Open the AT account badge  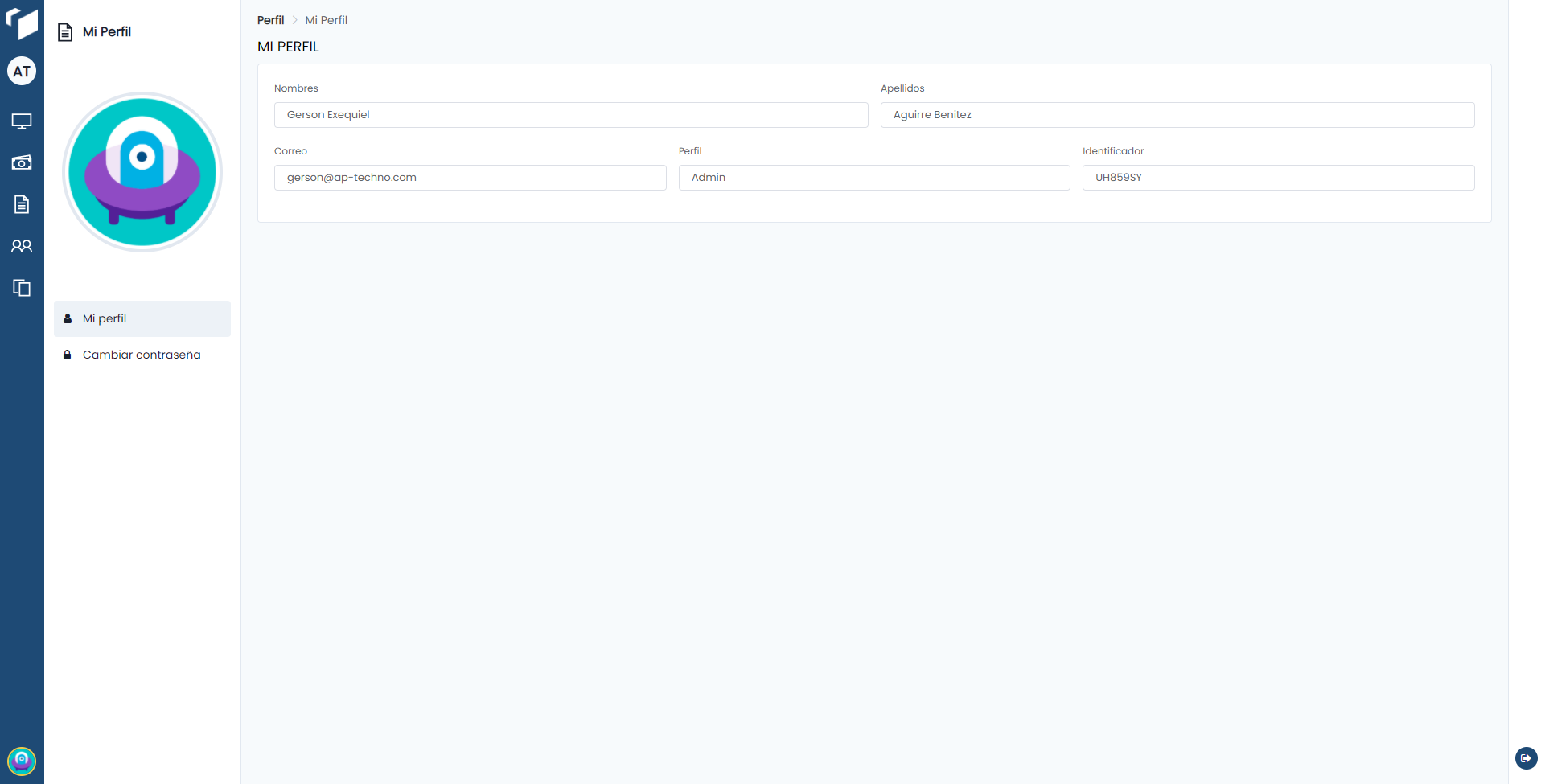pyautogui.click(x=22, y=72)
